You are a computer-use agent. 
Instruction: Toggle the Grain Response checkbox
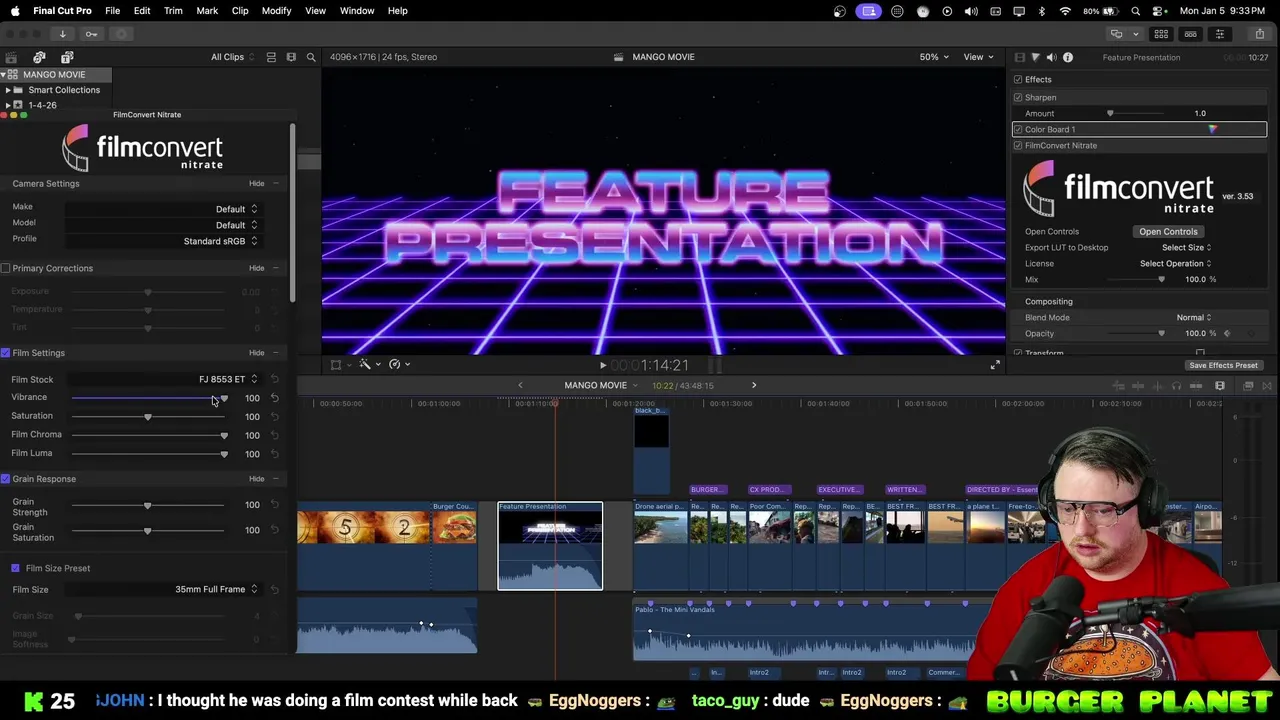tap(6, 479)
